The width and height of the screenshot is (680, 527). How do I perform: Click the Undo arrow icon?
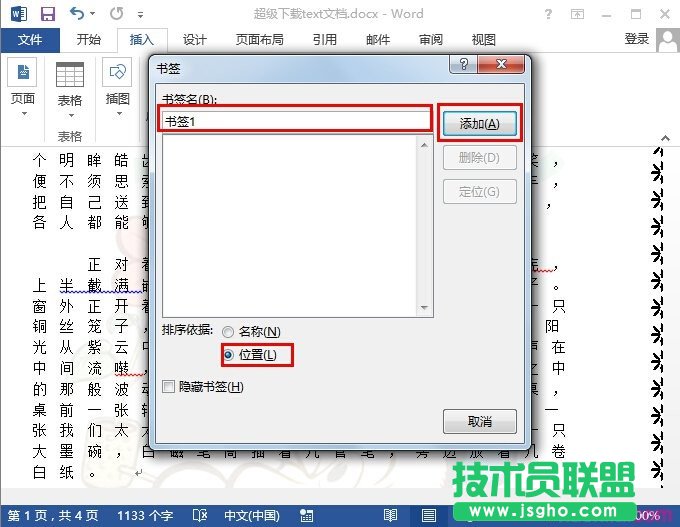78,14
